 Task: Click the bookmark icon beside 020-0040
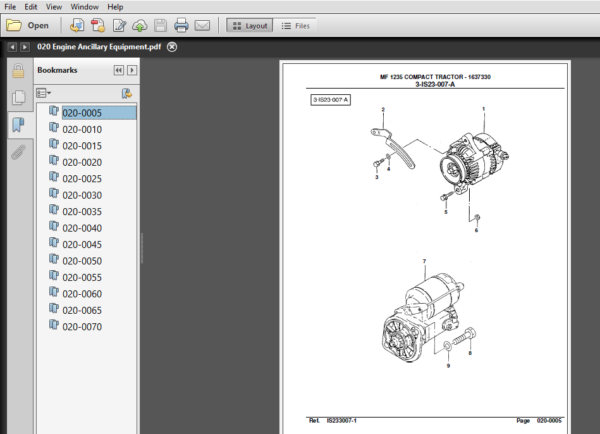click(x=54, y=226)
